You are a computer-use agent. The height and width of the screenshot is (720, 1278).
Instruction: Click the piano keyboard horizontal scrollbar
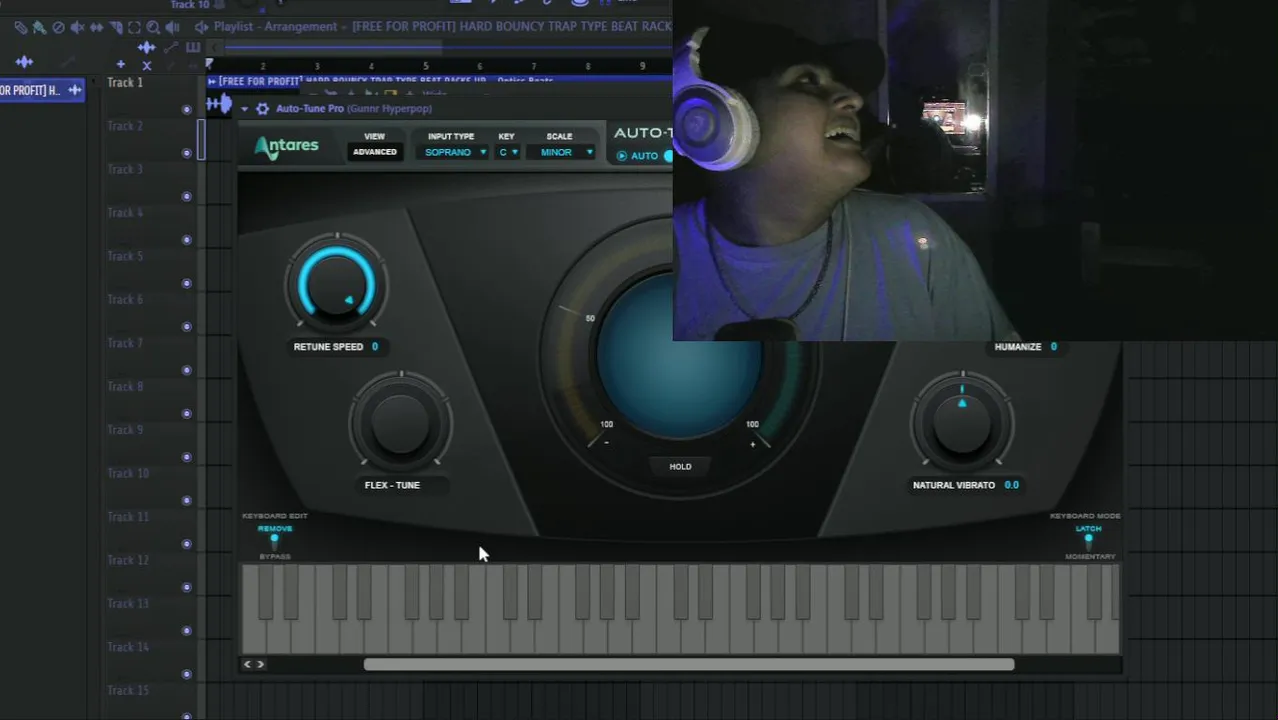pyautogui.click(x=689, y=664)
